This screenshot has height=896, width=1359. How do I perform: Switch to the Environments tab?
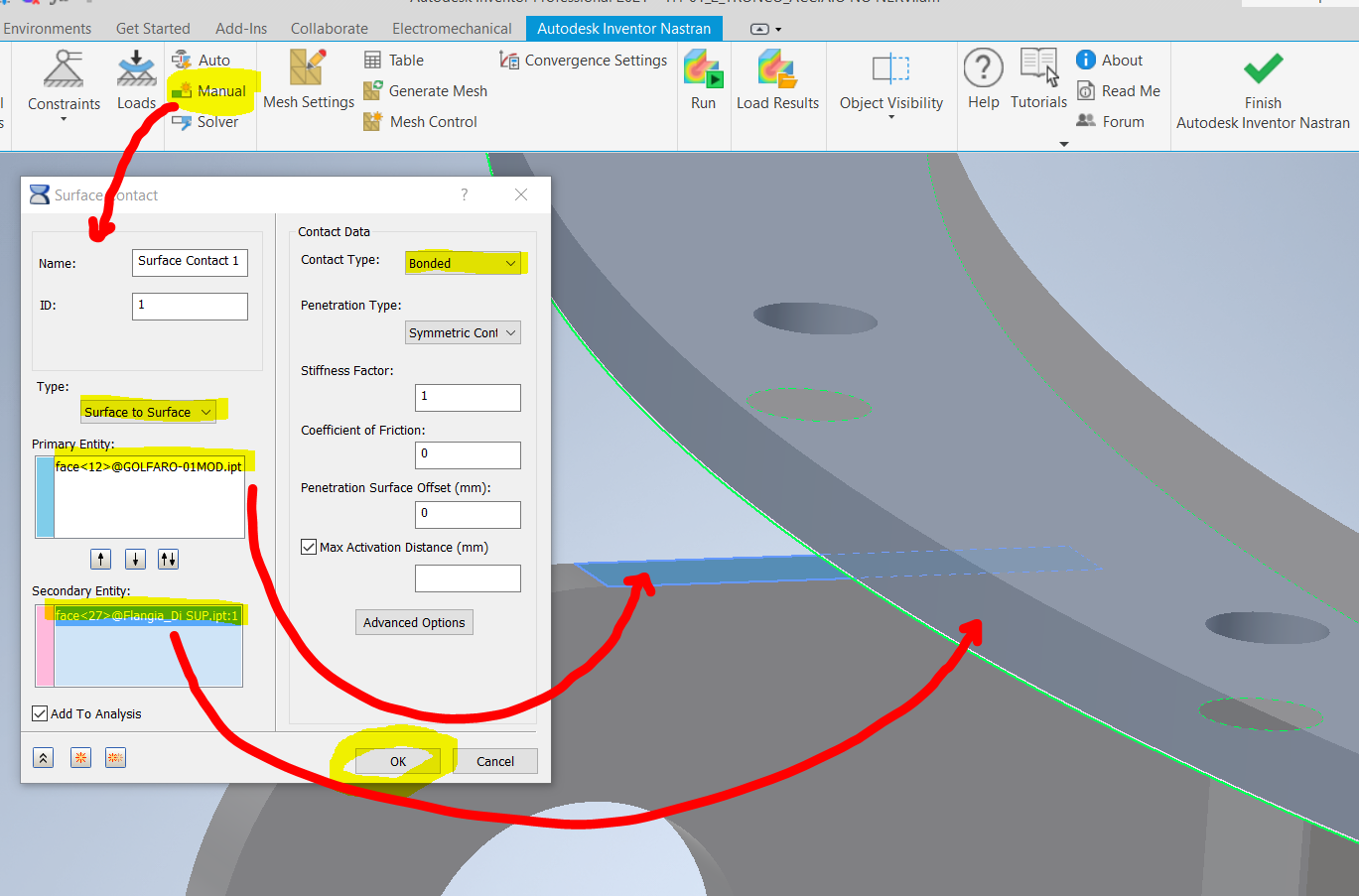click(x=47, y=29)
